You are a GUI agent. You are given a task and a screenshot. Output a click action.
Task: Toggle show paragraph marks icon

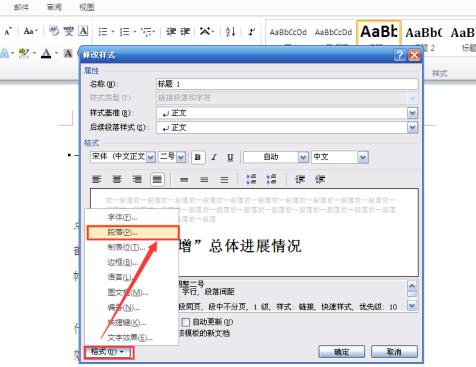pyautogui.click(x=252, y=32)
